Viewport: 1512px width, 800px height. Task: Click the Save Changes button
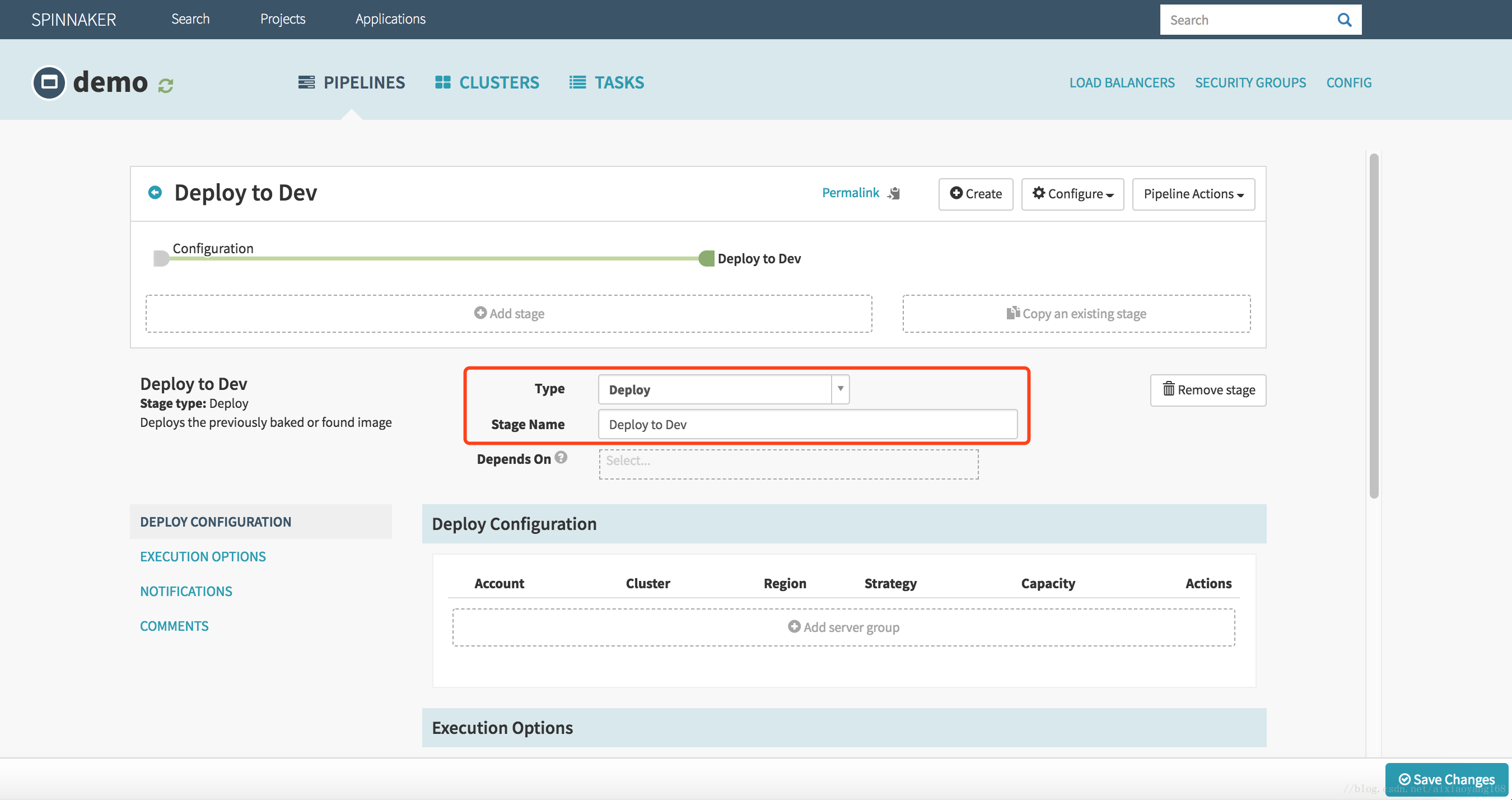tap(1446, 779)
